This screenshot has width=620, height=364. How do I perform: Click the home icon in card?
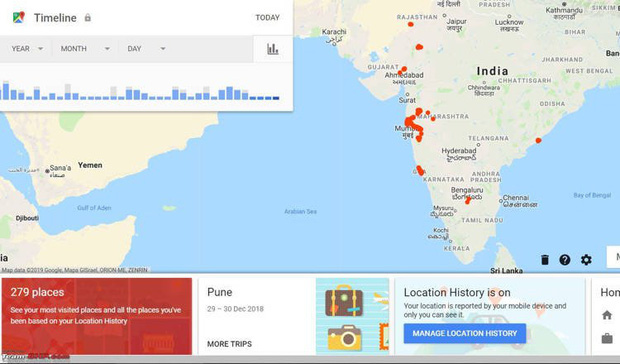click(x=607, y=315)
